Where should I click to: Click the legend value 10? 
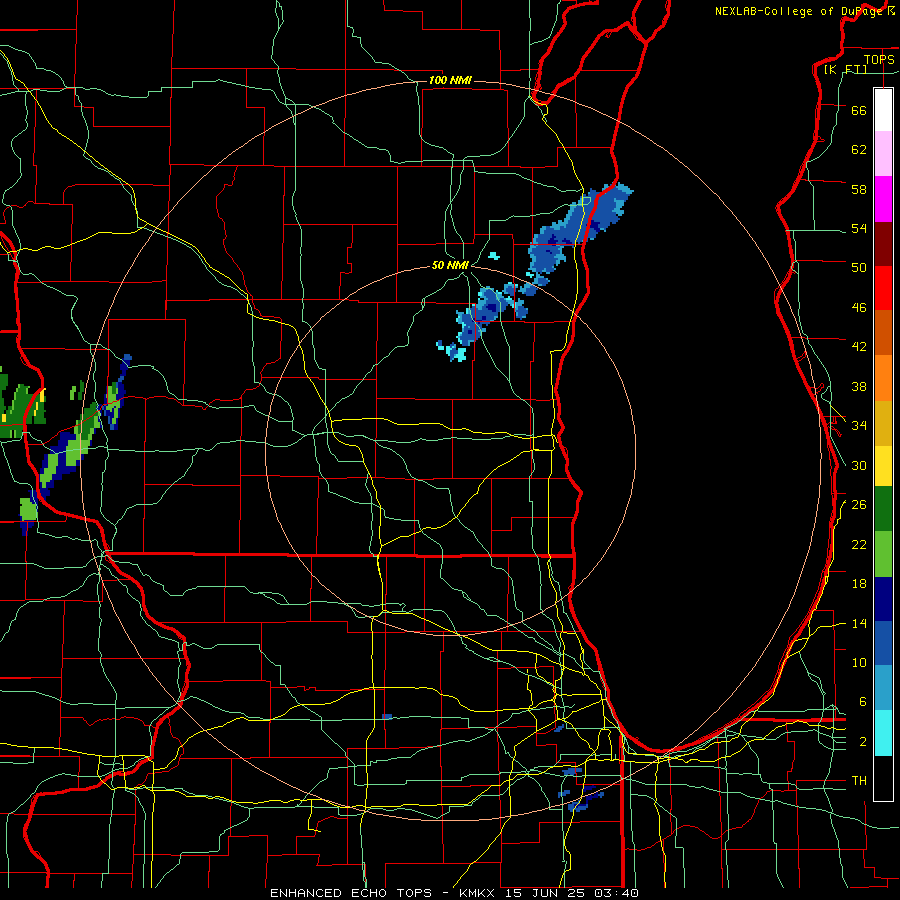pyautogui.click(x=859, y=662)
